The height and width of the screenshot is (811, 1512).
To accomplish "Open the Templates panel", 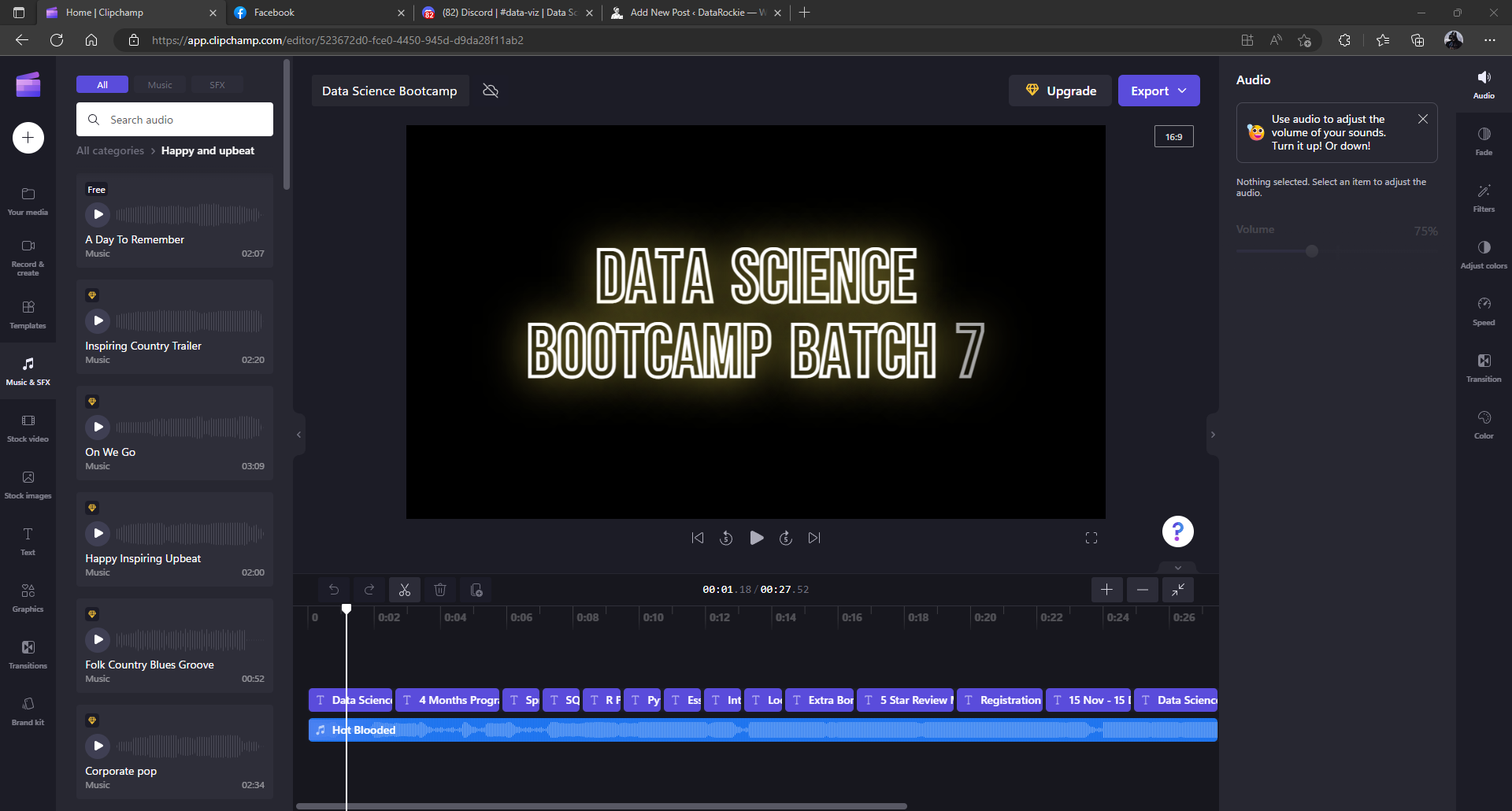I will click(x=28, y=313).
